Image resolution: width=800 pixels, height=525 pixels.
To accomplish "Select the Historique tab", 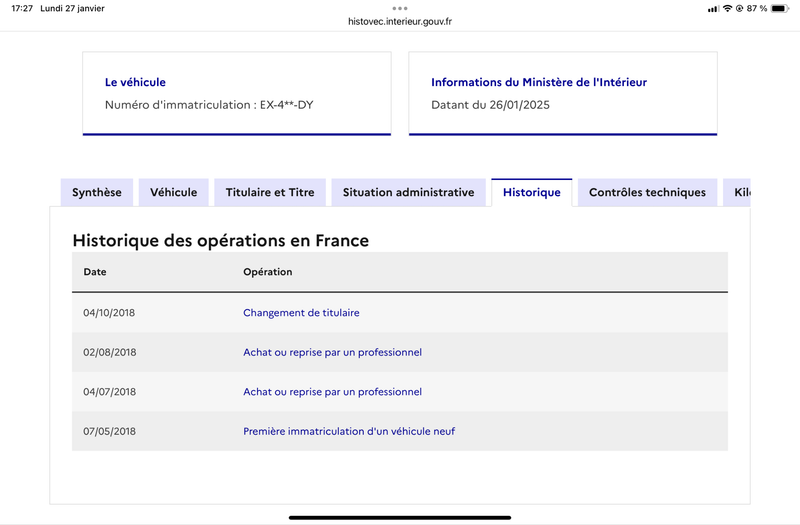I will (x=532, y=192).
